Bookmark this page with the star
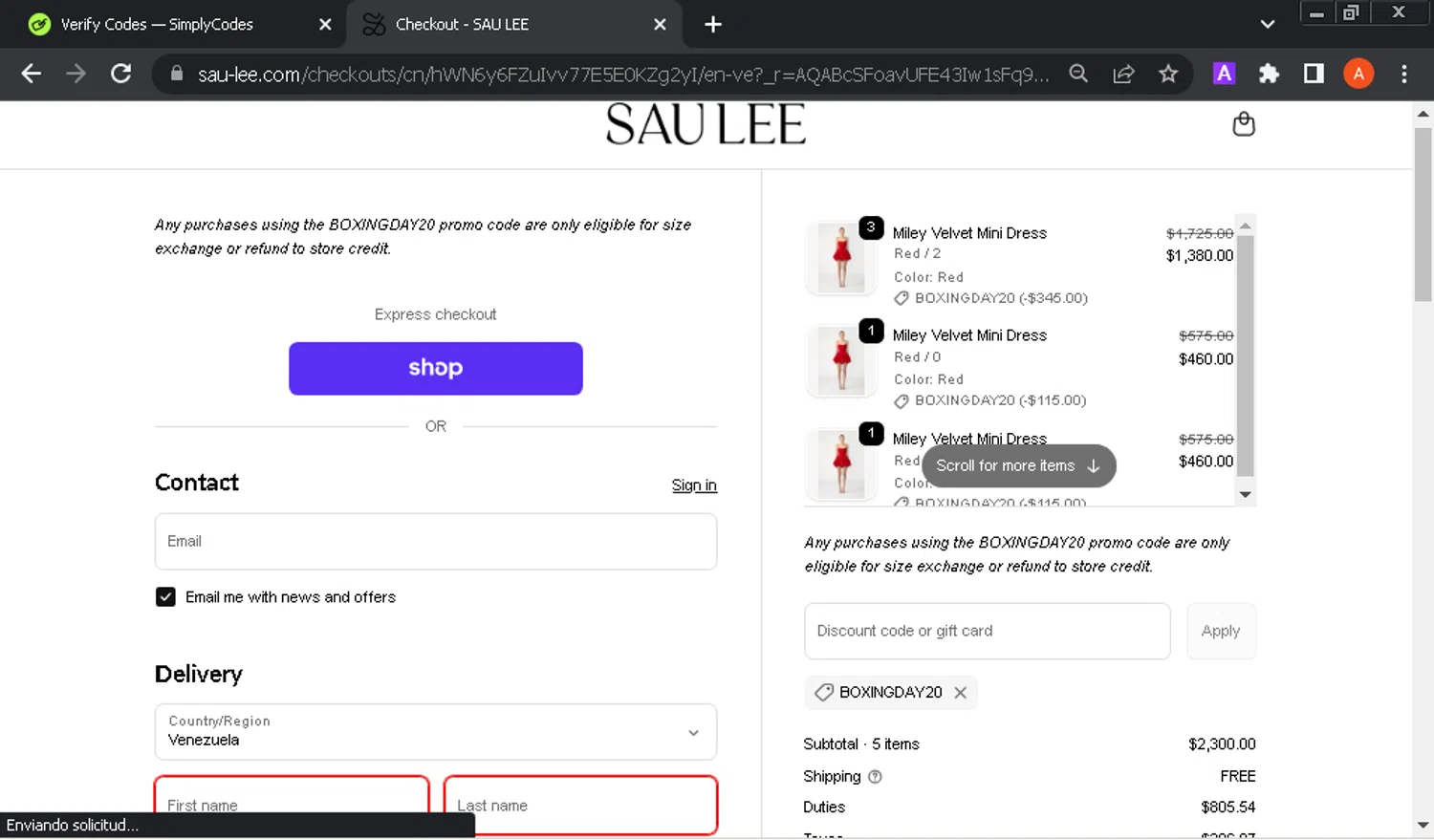 coord(1168,74)
